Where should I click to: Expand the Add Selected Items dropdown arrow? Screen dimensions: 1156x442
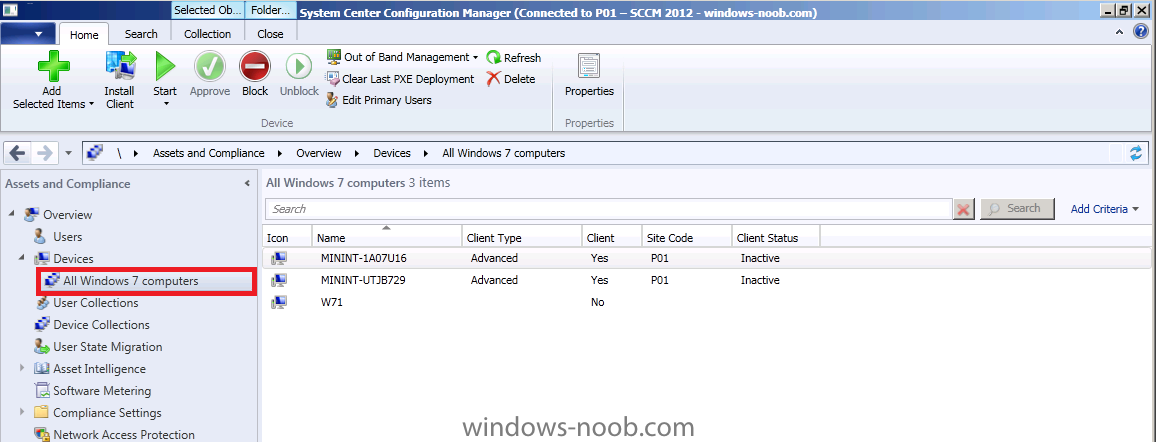click(x=91, y=105)
